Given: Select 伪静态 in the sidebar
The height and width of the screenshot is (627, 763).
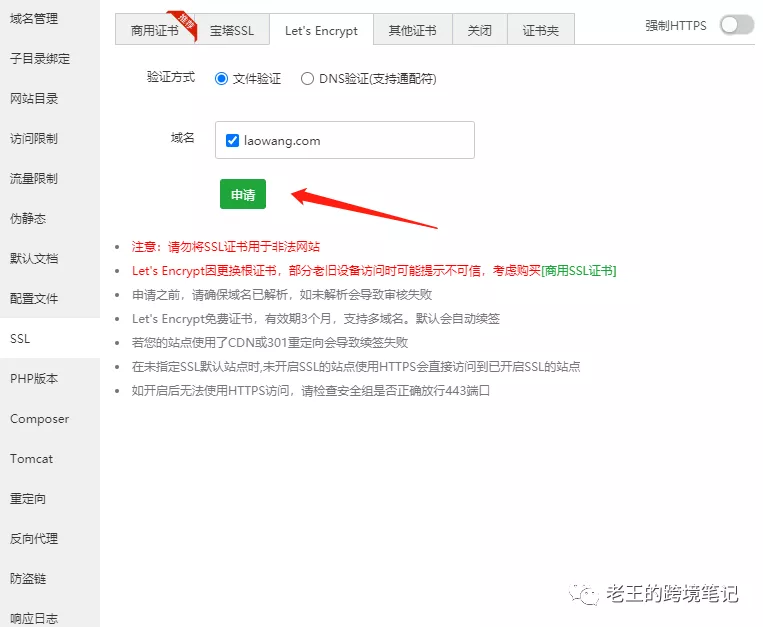Looking at the screenshot, I should coord(28,219).
